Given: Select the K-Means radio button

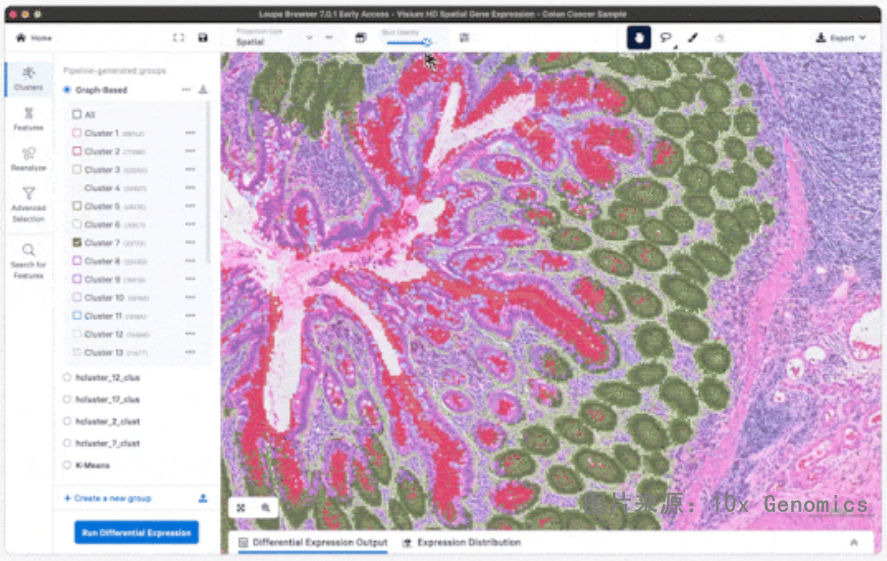Looking at the screenshot, I should point(67,465).
